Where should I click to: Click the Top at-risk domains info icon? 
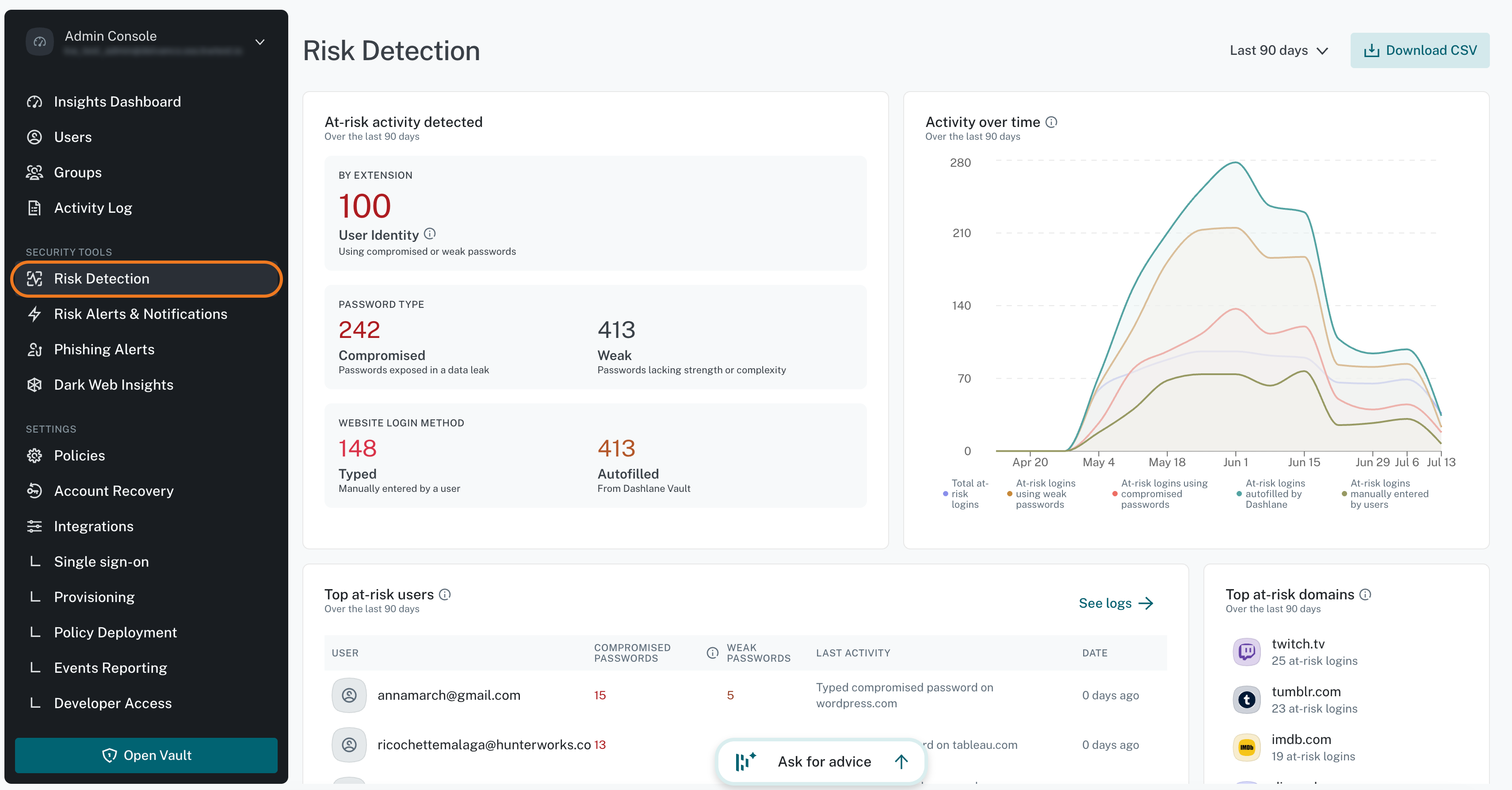click(x=1365, y=594)
